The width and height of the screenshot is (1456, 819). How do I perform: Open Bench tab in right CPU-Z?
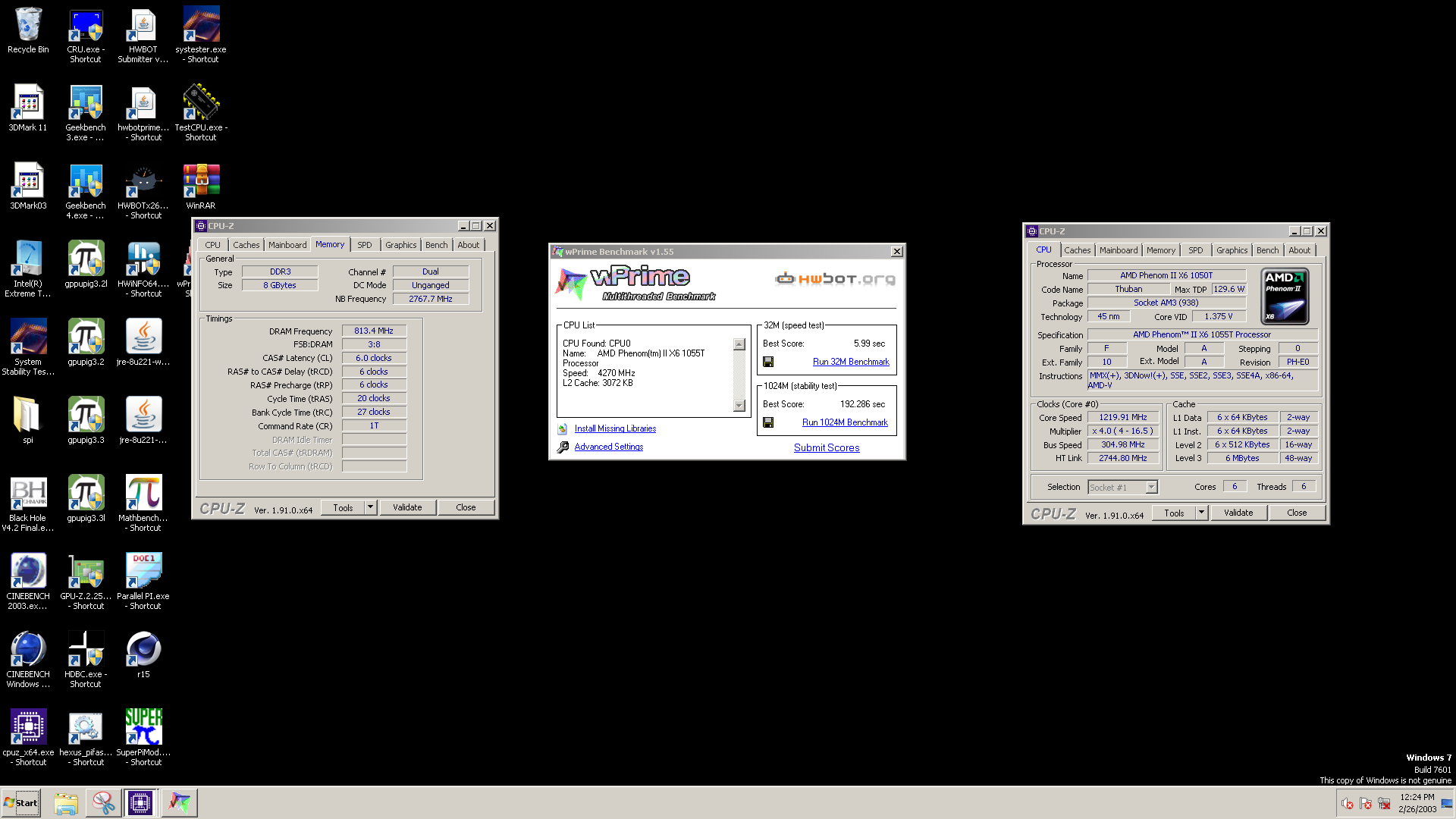click(1267, 250)
